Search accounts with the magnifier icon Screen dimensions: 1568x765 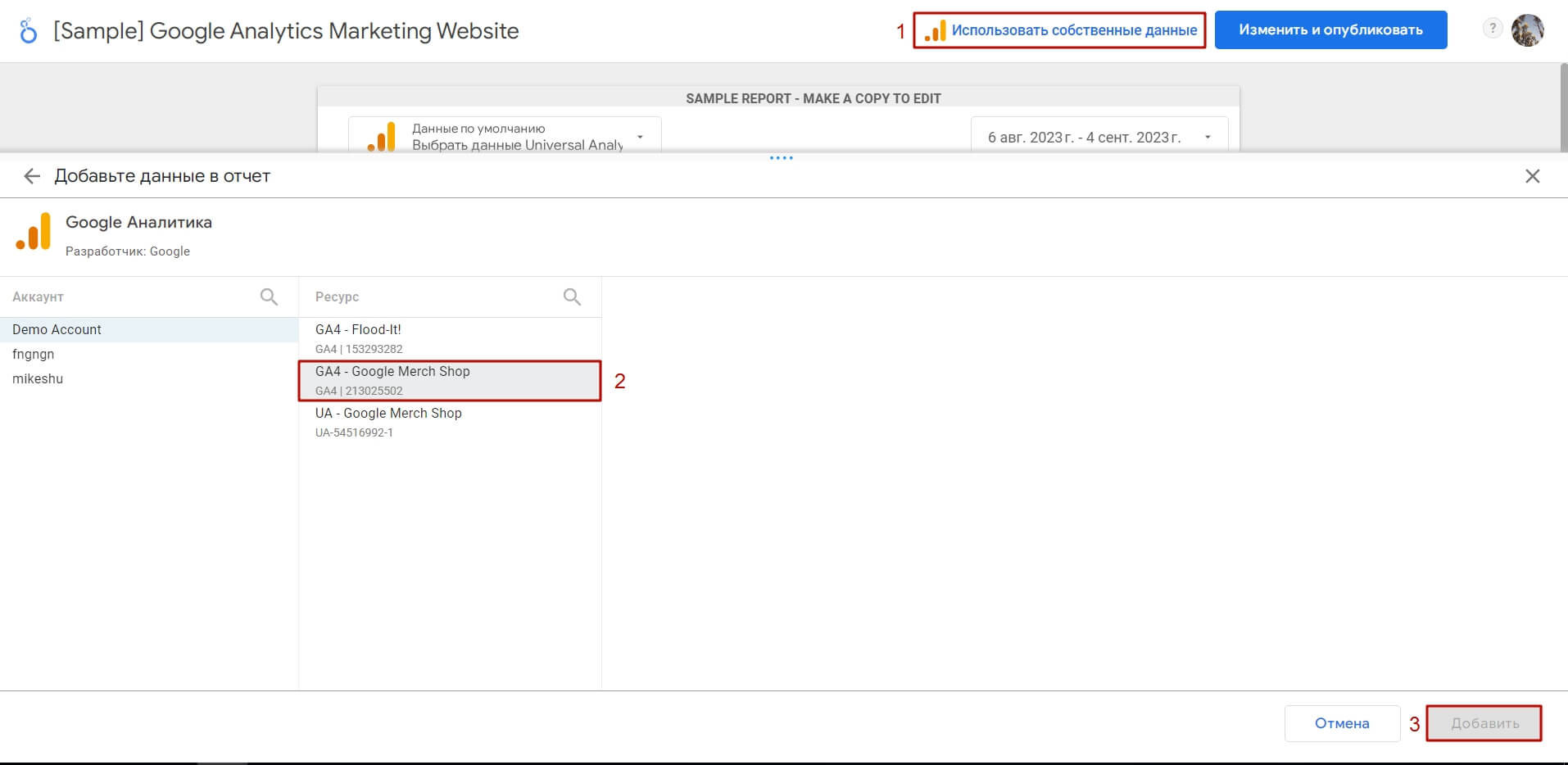coord(269,296)
